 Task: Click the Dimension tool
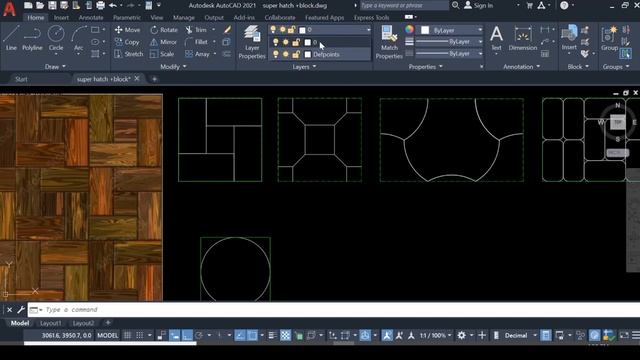(x=523, y=38)
